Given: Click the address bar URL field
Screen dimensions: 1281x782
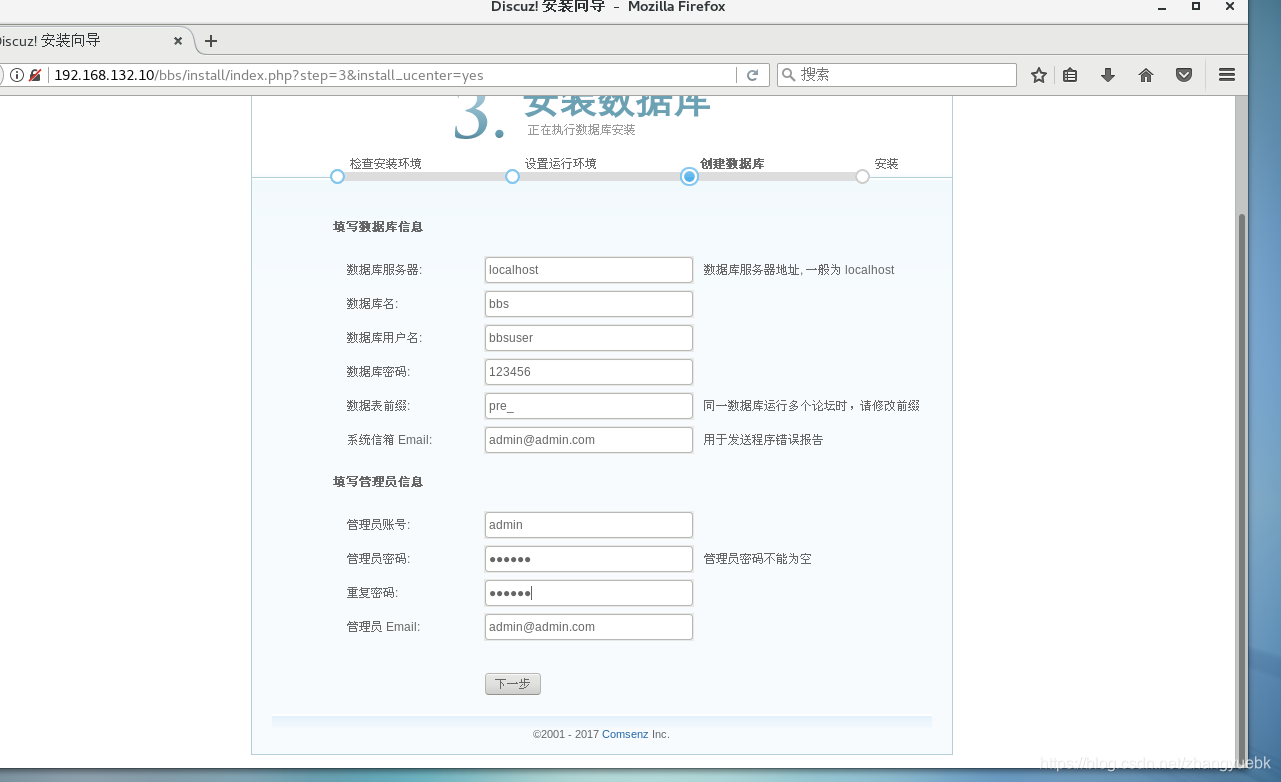Looking at the screenshot, I should point(392,75).
